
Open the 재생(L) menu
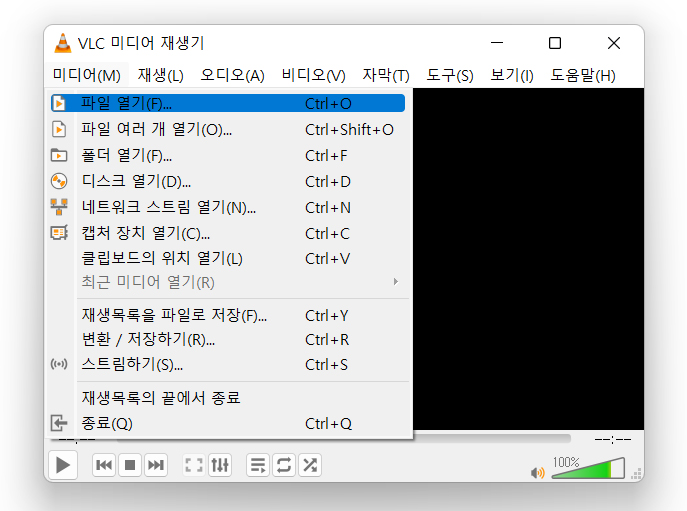pyautogui.click(x=160, y=75)
